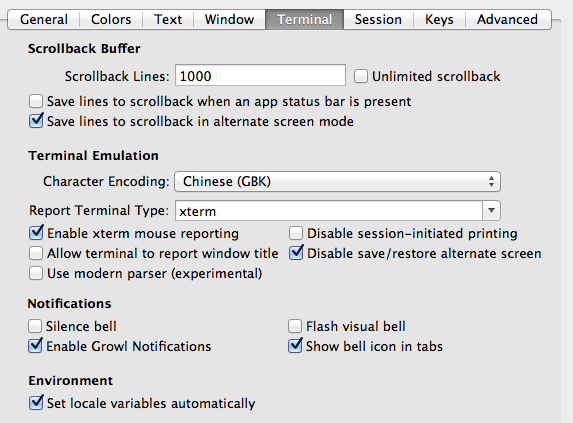573x423 pixels.
Task: Uncheck Show bell icon in tabs
Action: pos(295,346)
